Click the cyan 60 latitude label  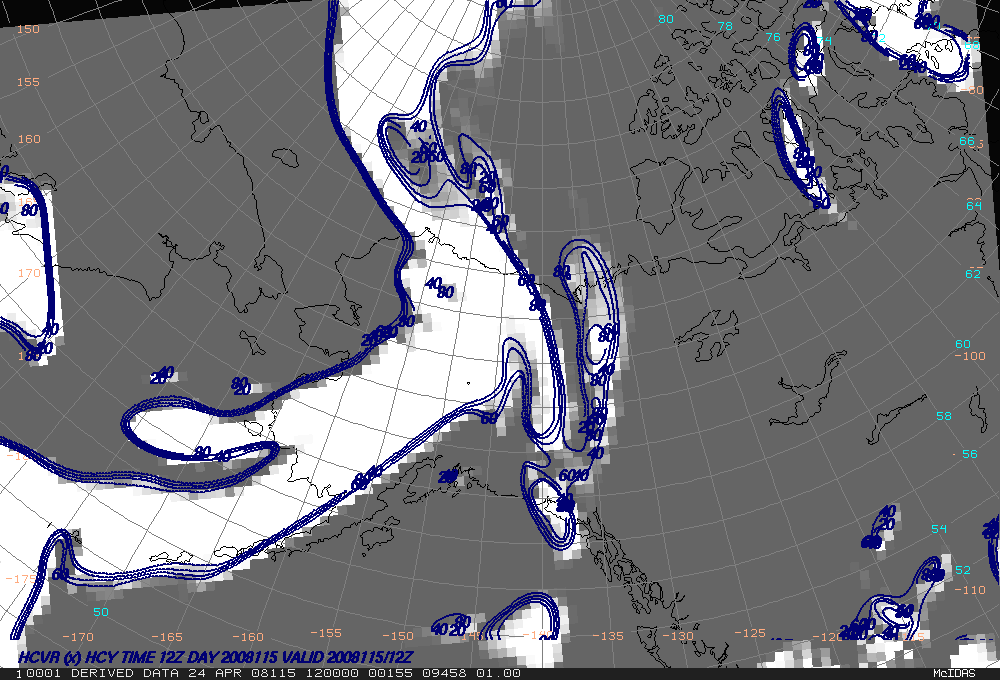(x=962, y=344)
